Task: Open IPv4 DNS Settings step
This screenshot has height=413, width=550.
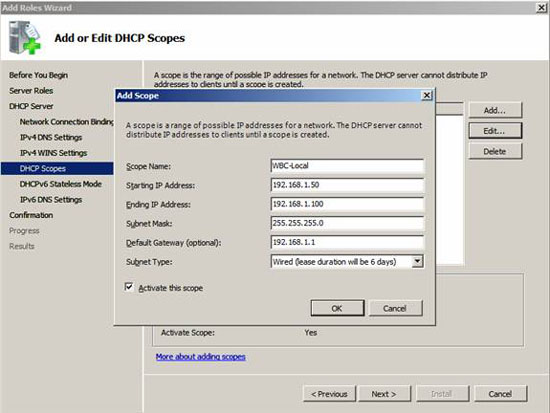Action: point(51,137)
